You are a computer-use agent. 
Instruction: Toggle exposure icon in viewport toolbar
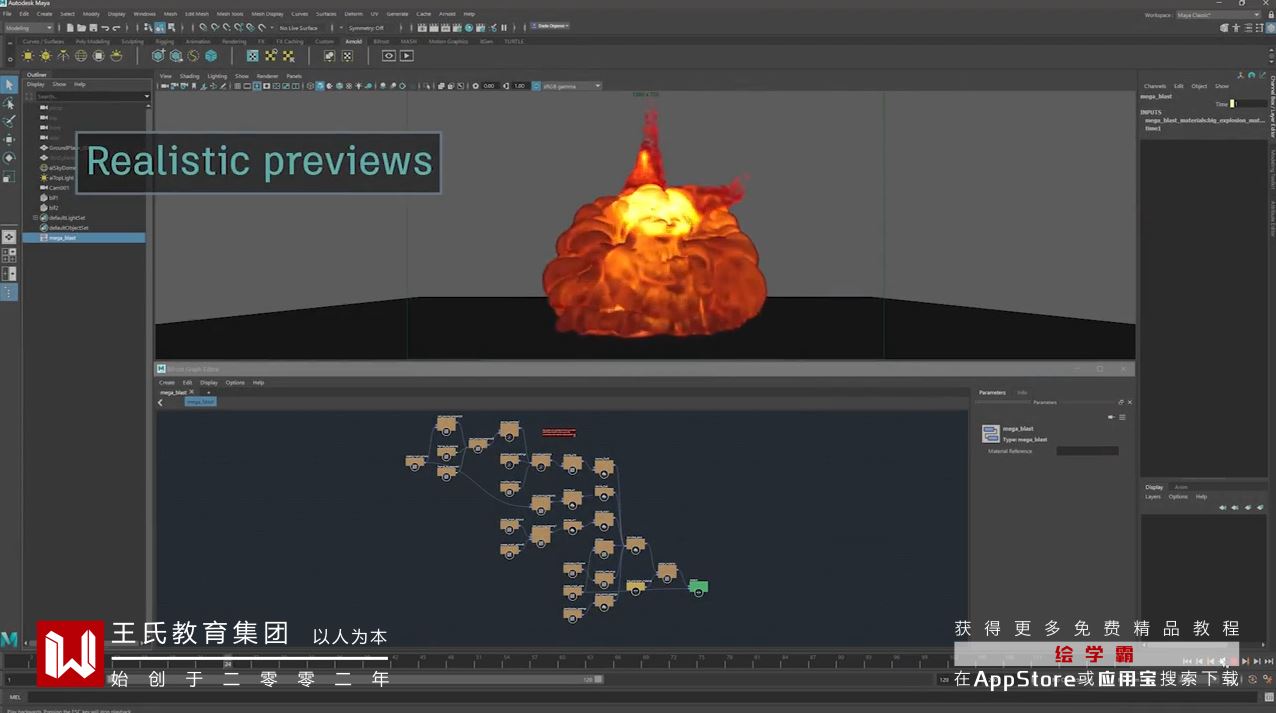pos(475,86)
